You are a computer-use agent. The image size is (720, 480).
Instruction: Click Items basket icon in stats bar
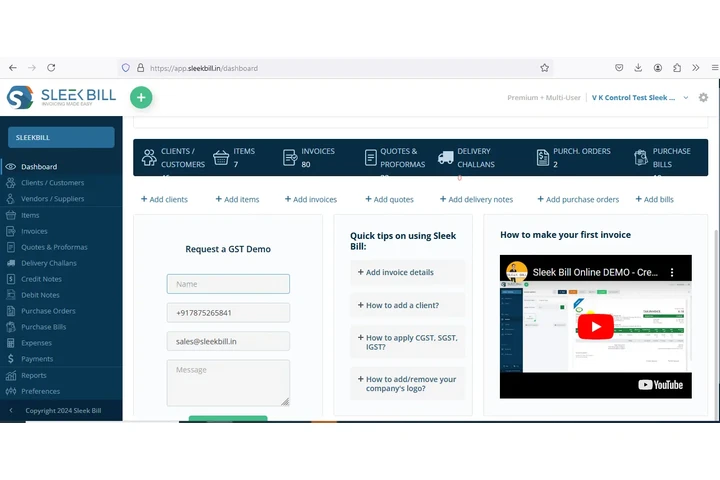click(x=221, y=158)
